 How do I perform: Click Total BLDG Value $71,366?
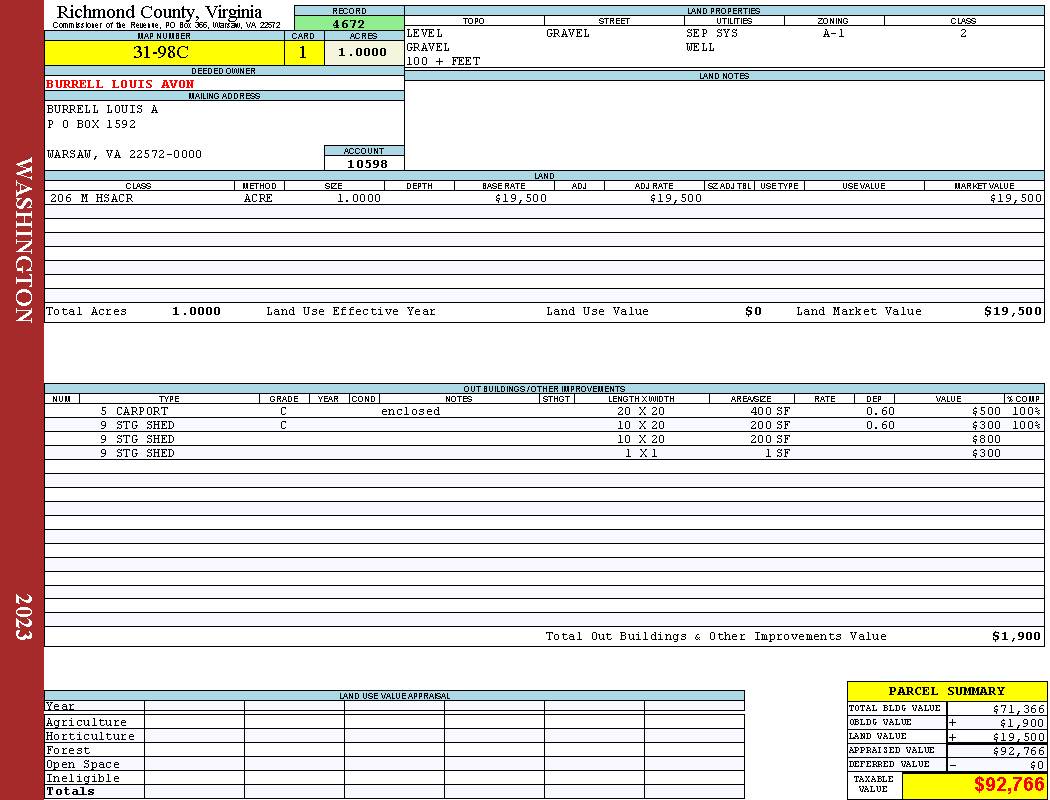click(1019, 709)
